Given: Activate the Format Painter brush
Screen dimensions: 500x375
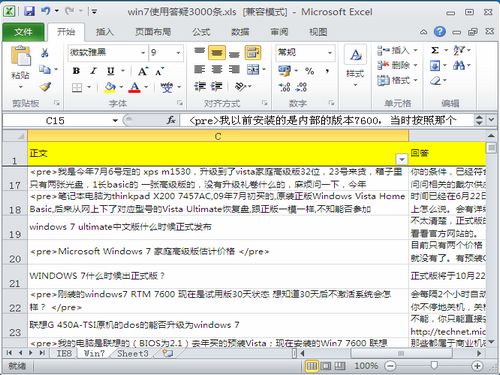Looking at the screenshot, I should point(45,87).
